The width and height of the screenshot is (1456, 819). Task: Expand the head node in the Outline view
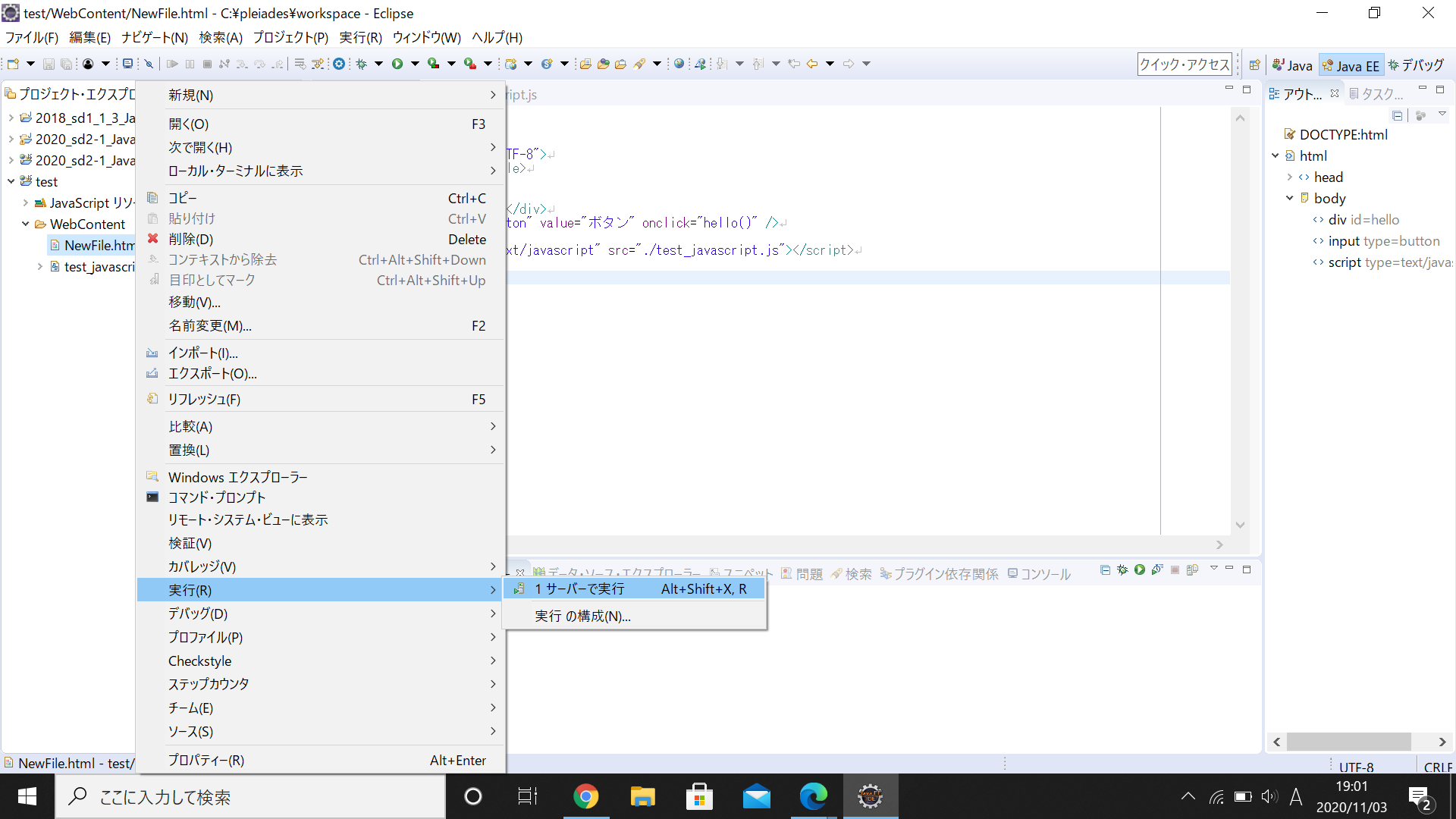tap(1291, 177)
